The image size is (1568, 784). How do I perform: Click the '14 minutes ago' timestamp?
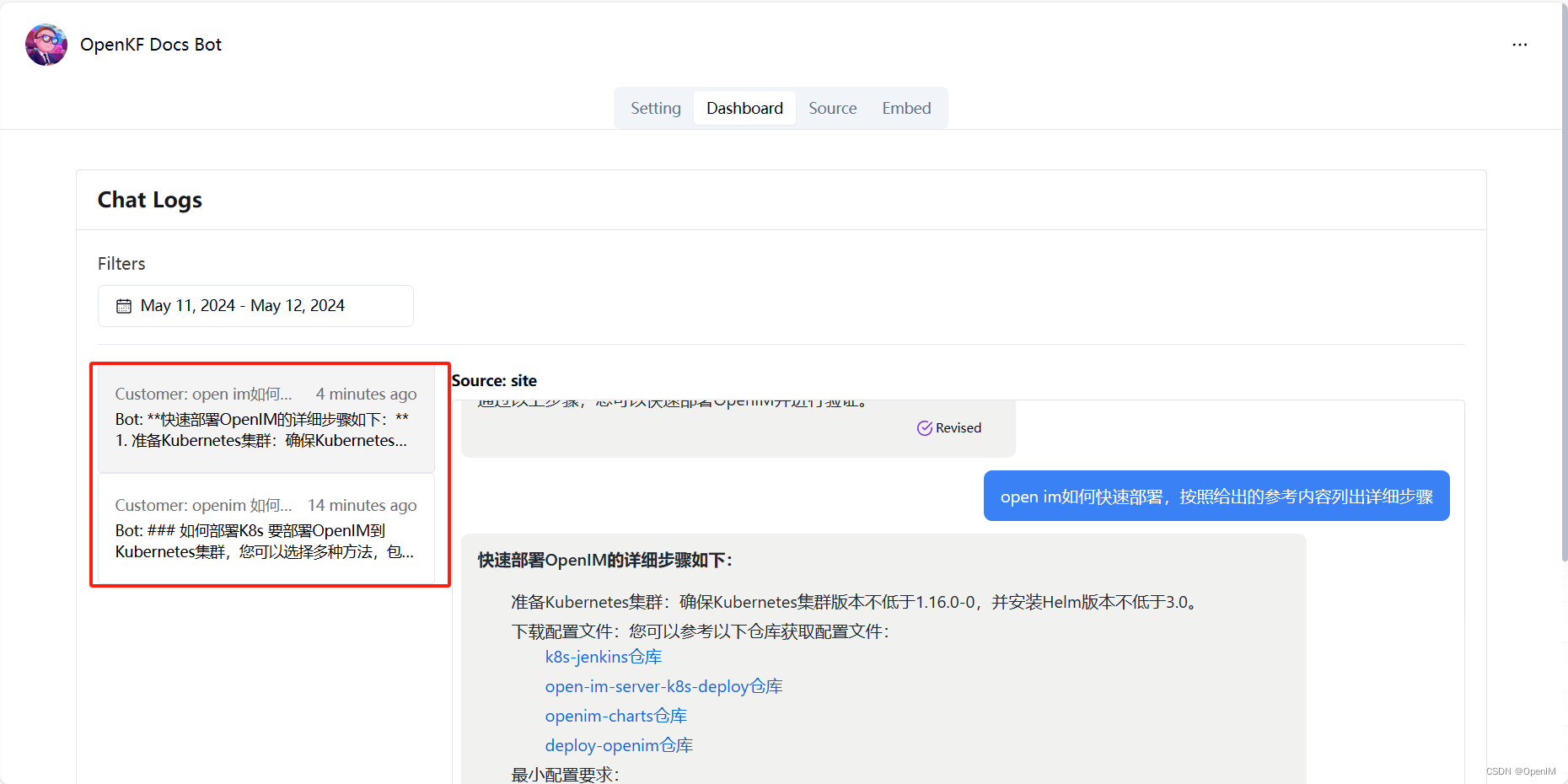[x=362, y=505]
